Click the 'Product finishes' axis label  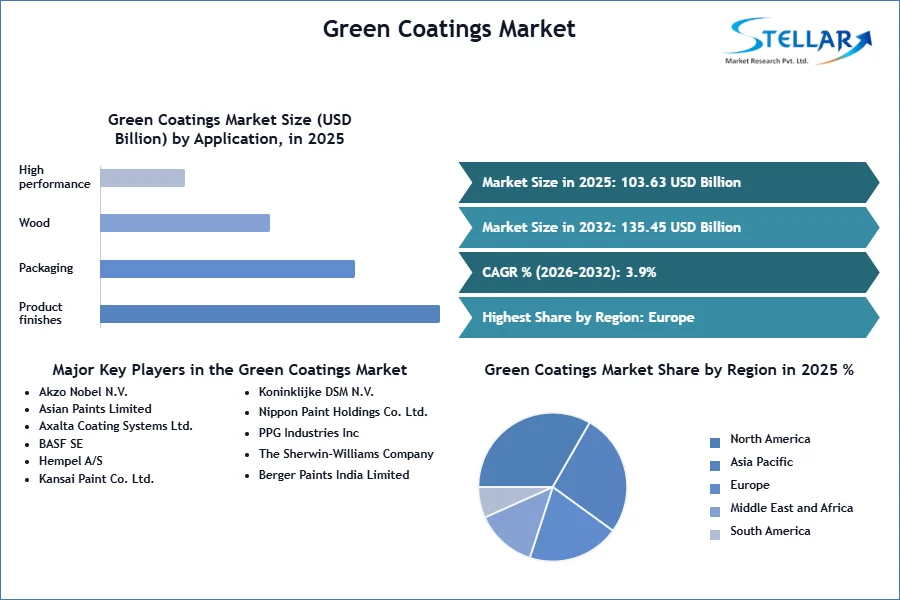click(41, 313)
